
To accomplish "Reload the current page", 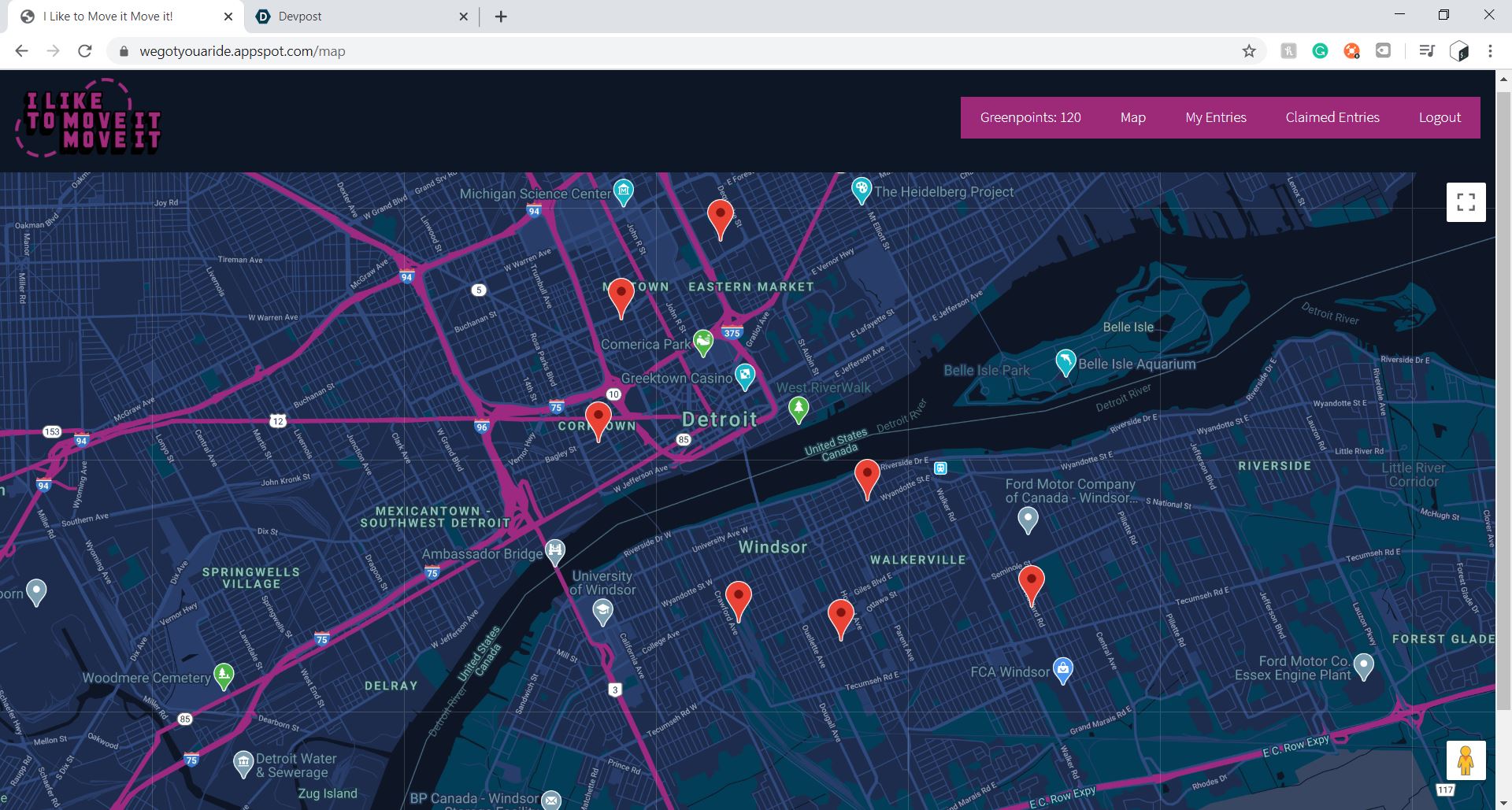I will point(85,51).
